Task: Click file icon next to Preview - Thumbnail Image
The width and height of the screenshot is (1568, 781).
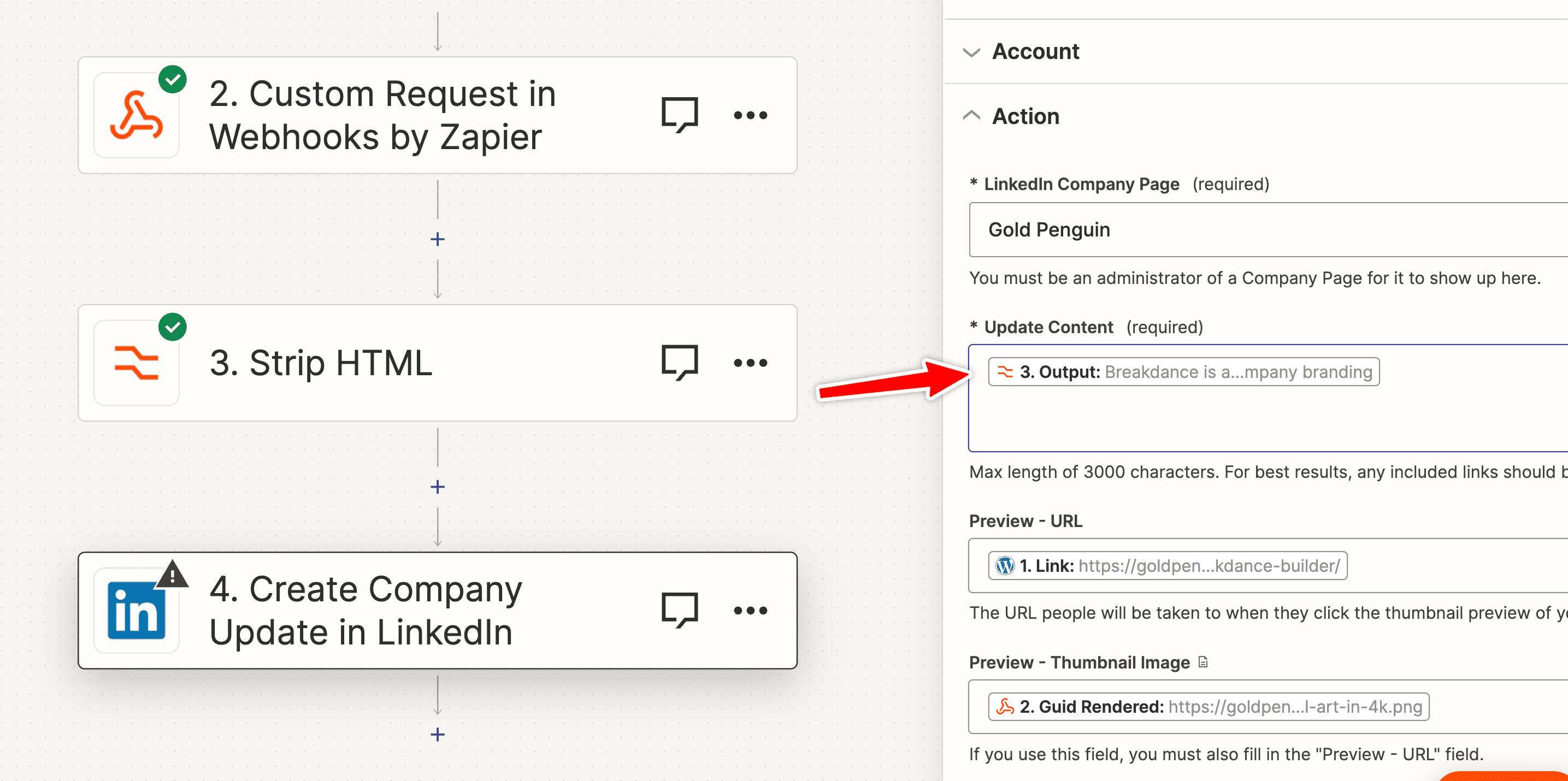Action: [x=1203, y=662]
